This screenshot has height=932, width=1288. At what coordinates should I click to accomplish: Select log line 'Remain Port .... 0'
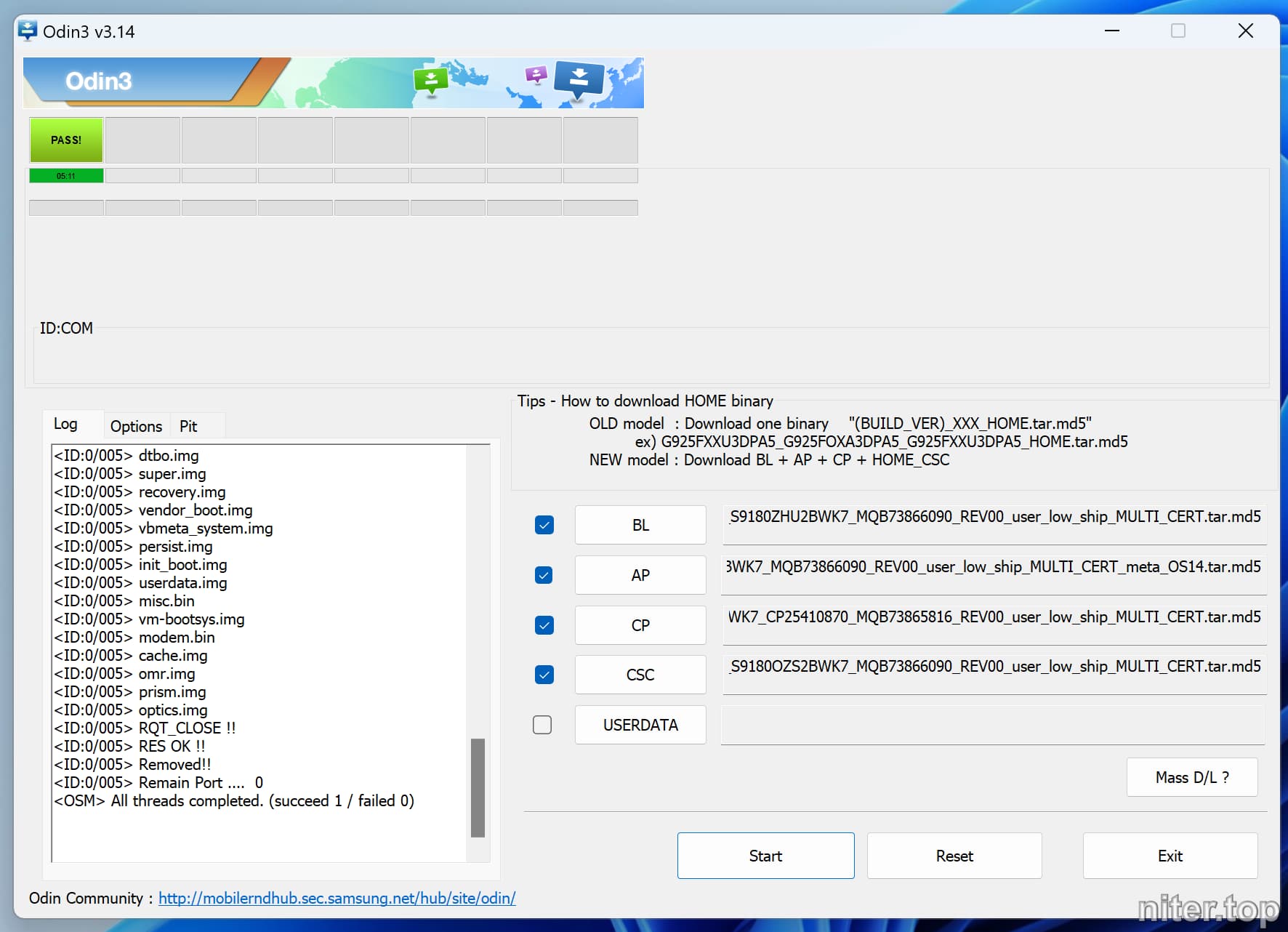coord(158,783)
